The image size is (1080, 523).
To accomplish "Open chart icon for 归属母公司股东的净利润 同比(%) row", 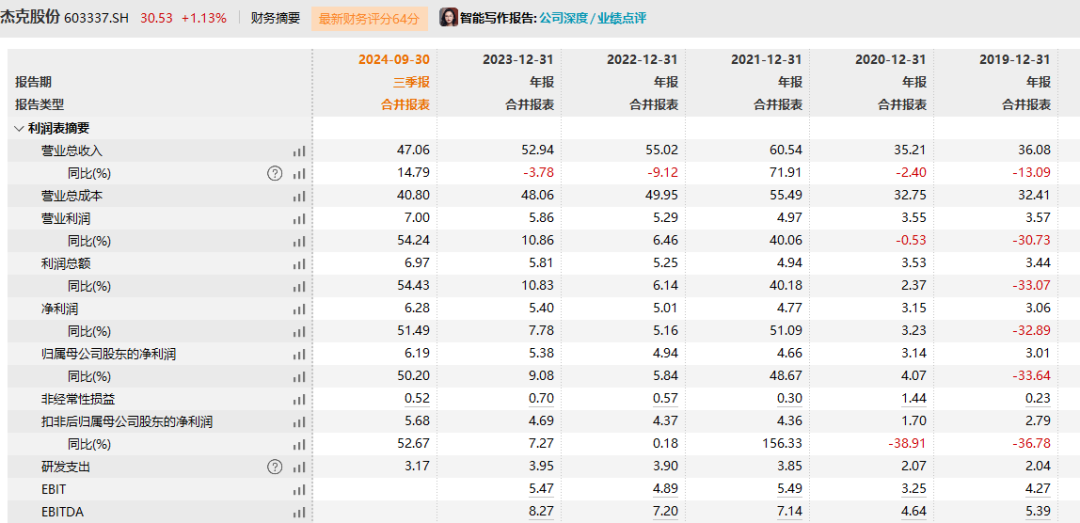I will click(x=298, y=377).
